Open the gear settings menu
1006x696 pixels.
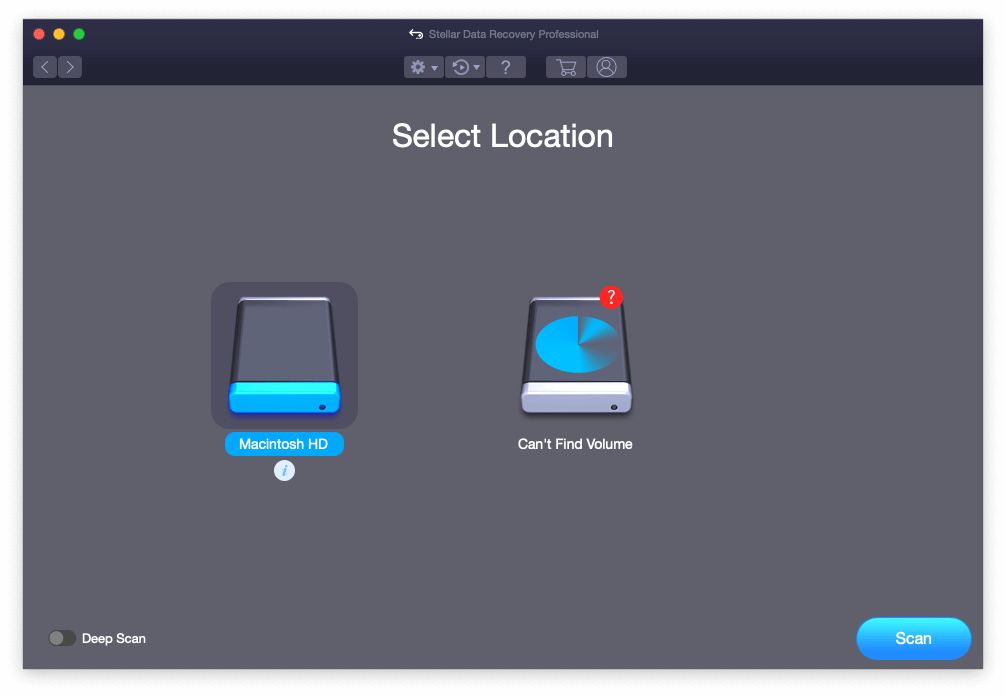(x=423, y=67)
